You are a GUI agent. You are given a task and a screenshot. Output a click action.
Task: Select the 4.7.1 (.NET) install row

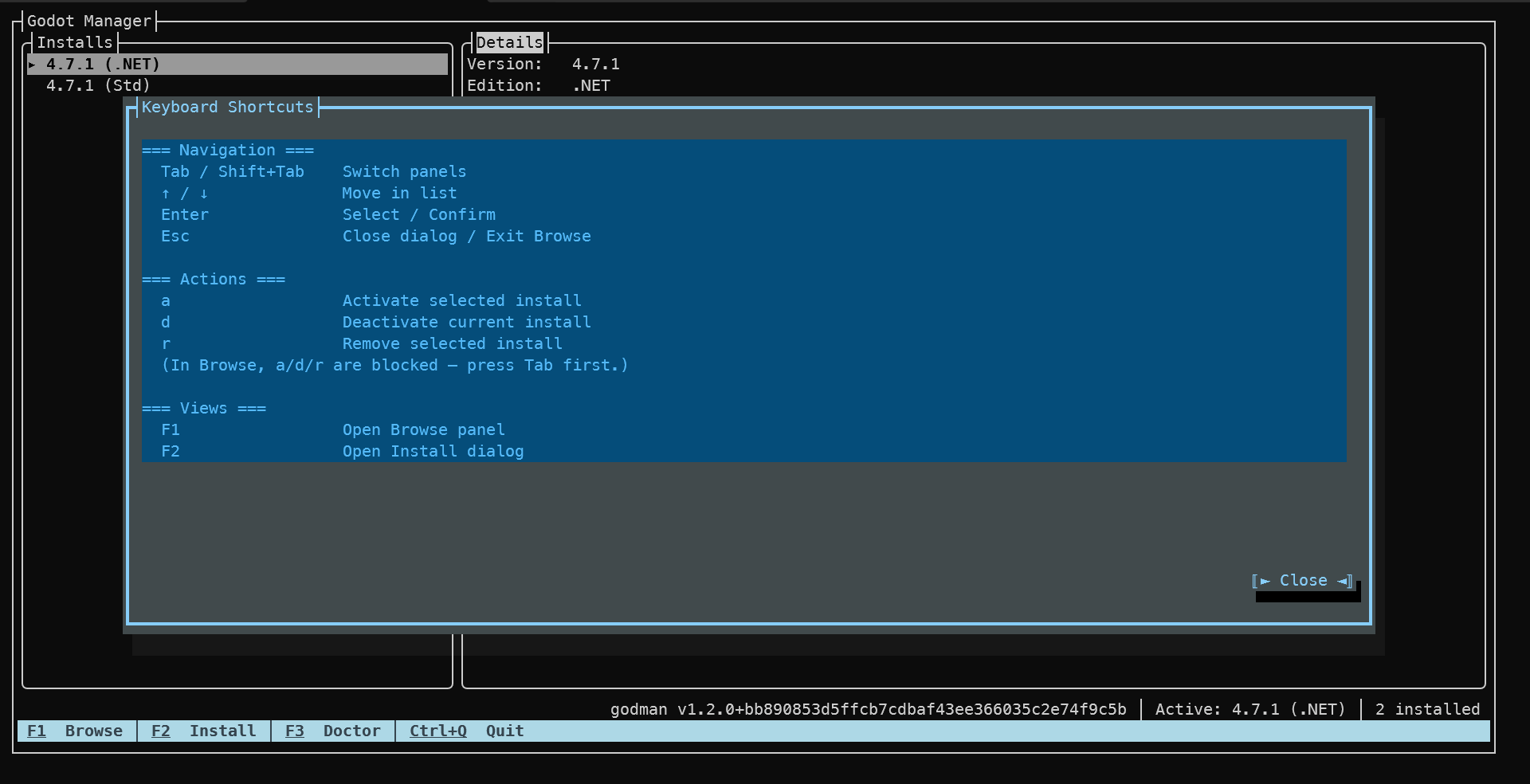point(237,65)
